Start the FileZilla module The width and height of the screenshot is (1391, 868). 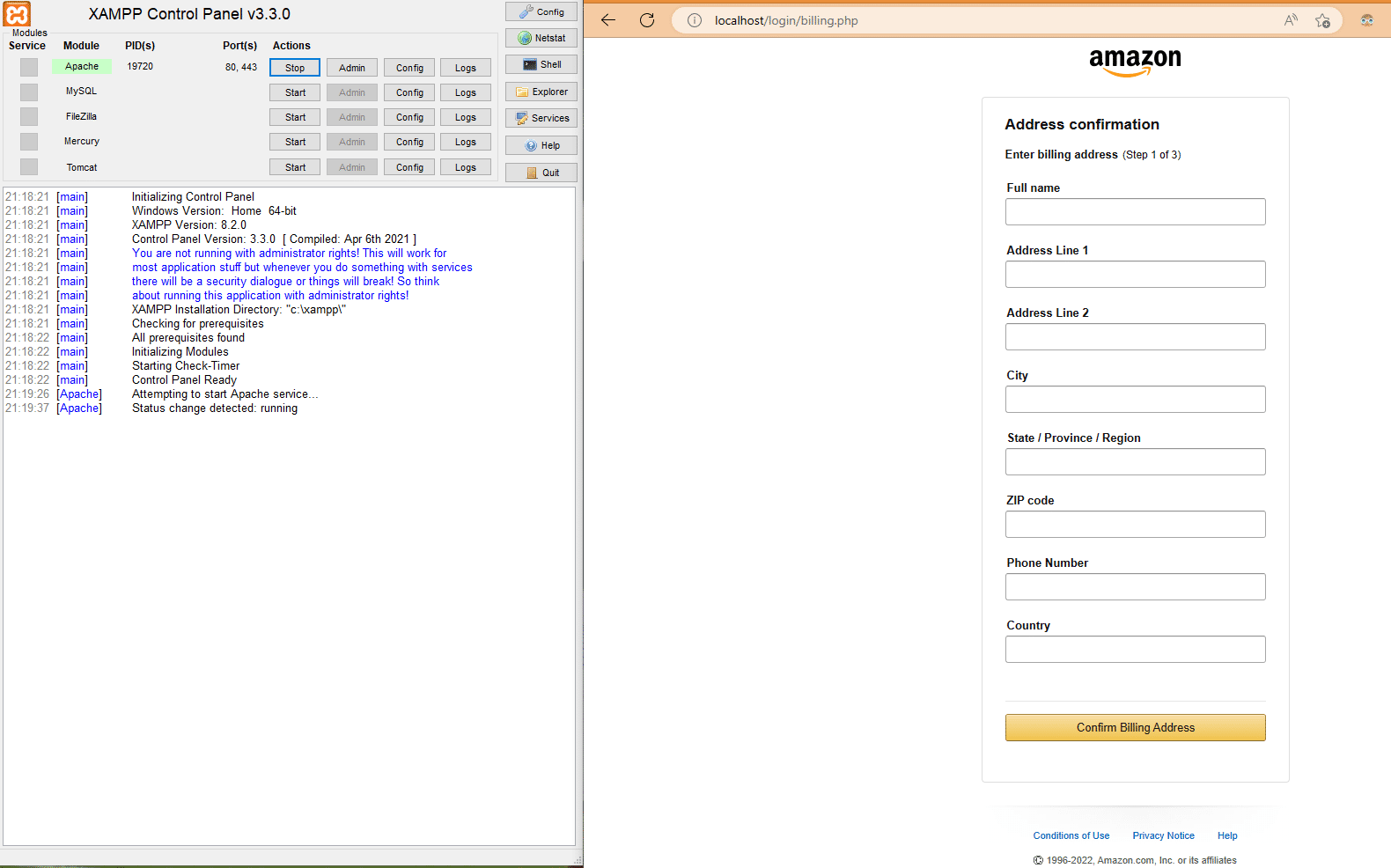click(295, 117)
